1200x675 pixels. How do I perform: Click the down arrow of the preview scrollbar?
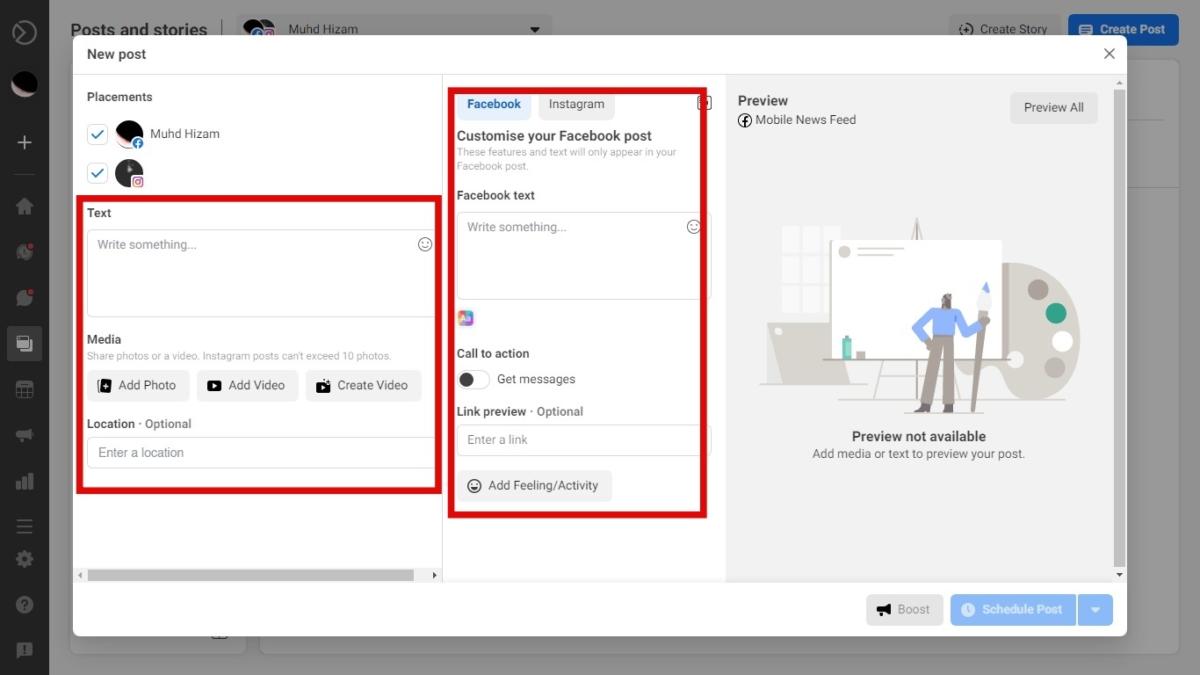pos(1119,576)
